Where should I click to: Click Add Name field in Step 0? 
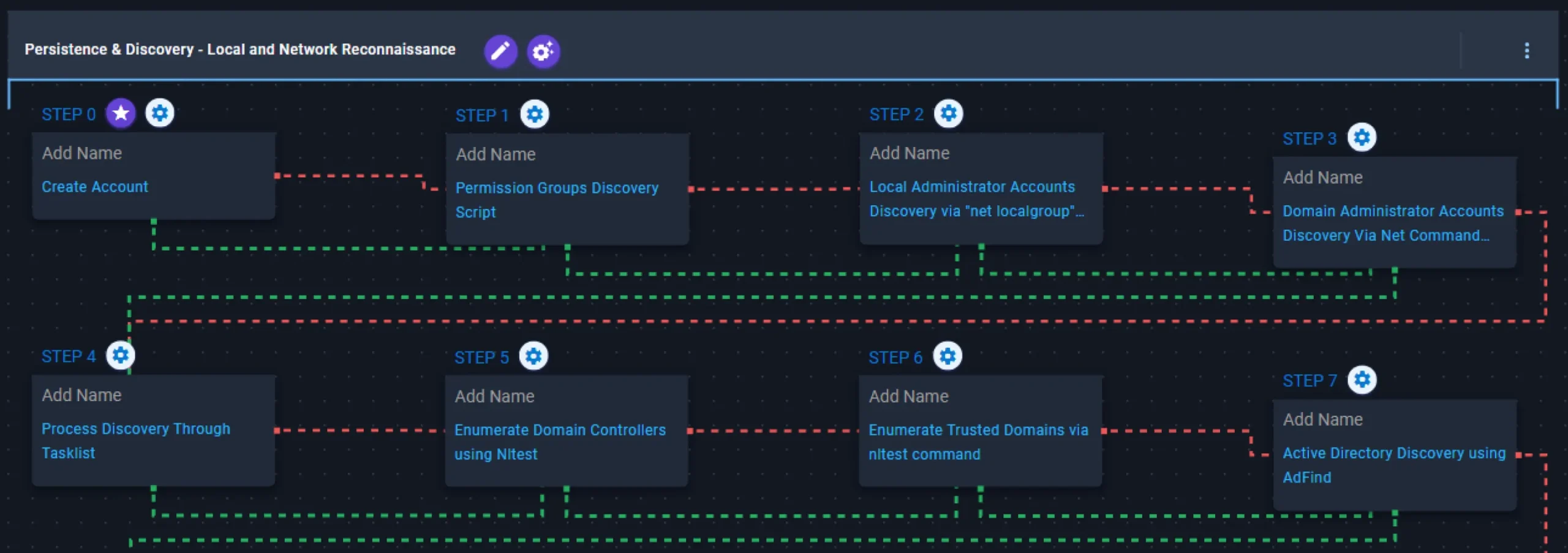pos(82,153)
